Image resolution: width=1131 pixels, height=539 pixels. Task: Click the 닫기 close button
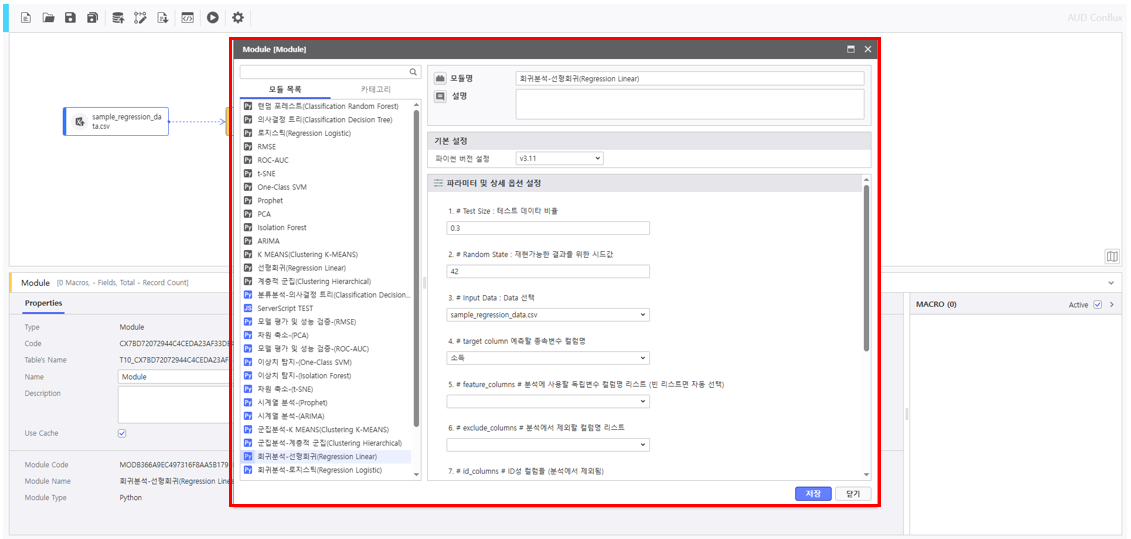click(x=853, y=494)
